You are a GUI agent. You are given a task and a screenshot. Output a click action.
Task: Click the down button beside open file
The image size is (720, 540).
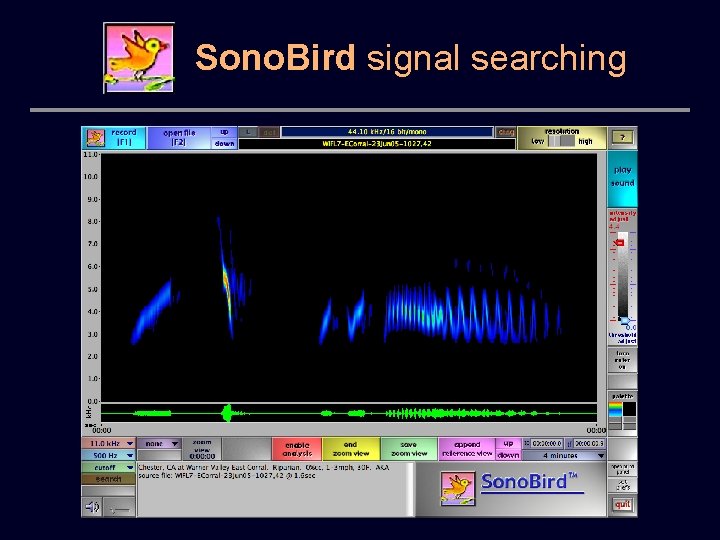225,143
